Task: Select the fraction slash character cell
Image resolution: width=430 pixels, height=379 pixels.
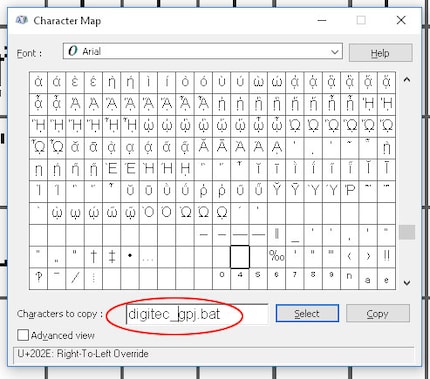Action: (75, 278)
